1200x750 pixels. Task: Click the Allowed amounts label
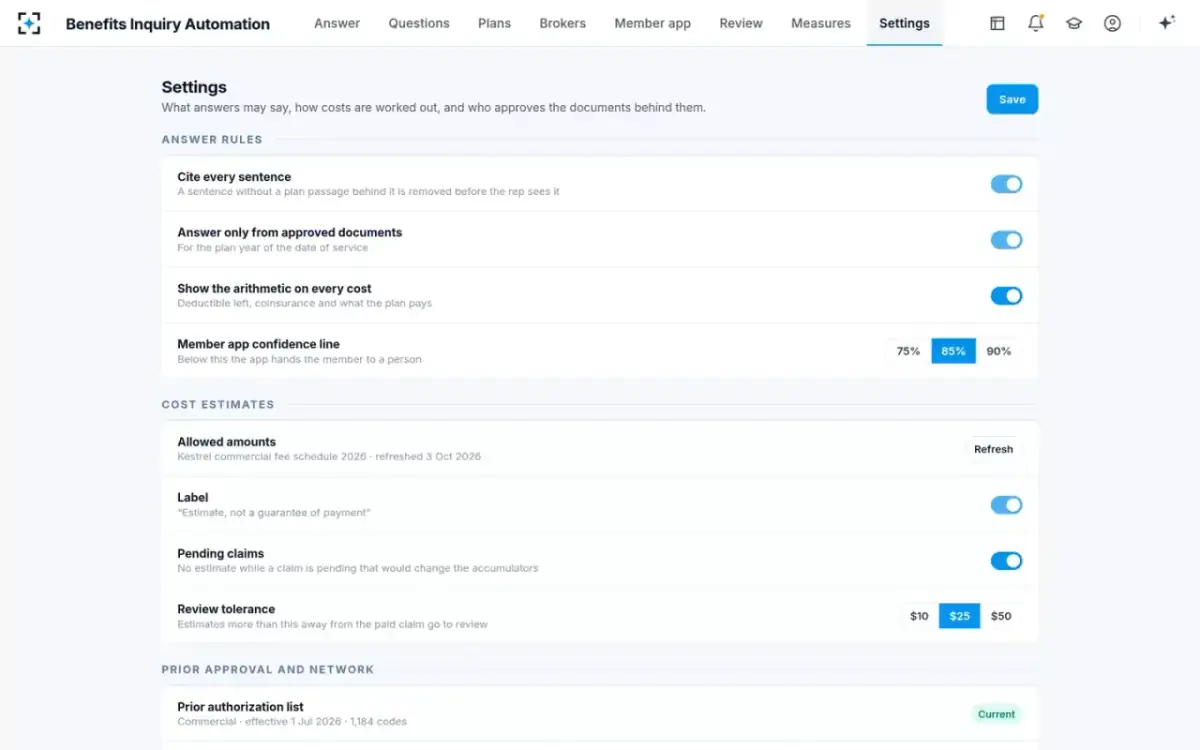pyautogui.click(x=226, y=442)
